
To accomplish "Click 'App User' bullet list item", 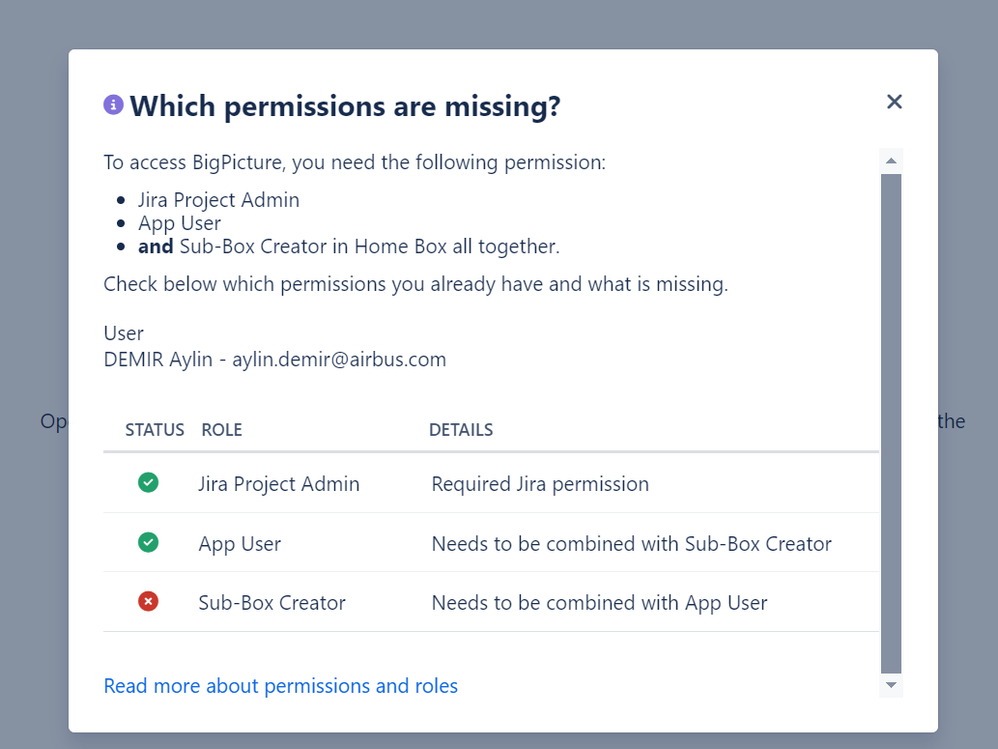I will 179,223.
